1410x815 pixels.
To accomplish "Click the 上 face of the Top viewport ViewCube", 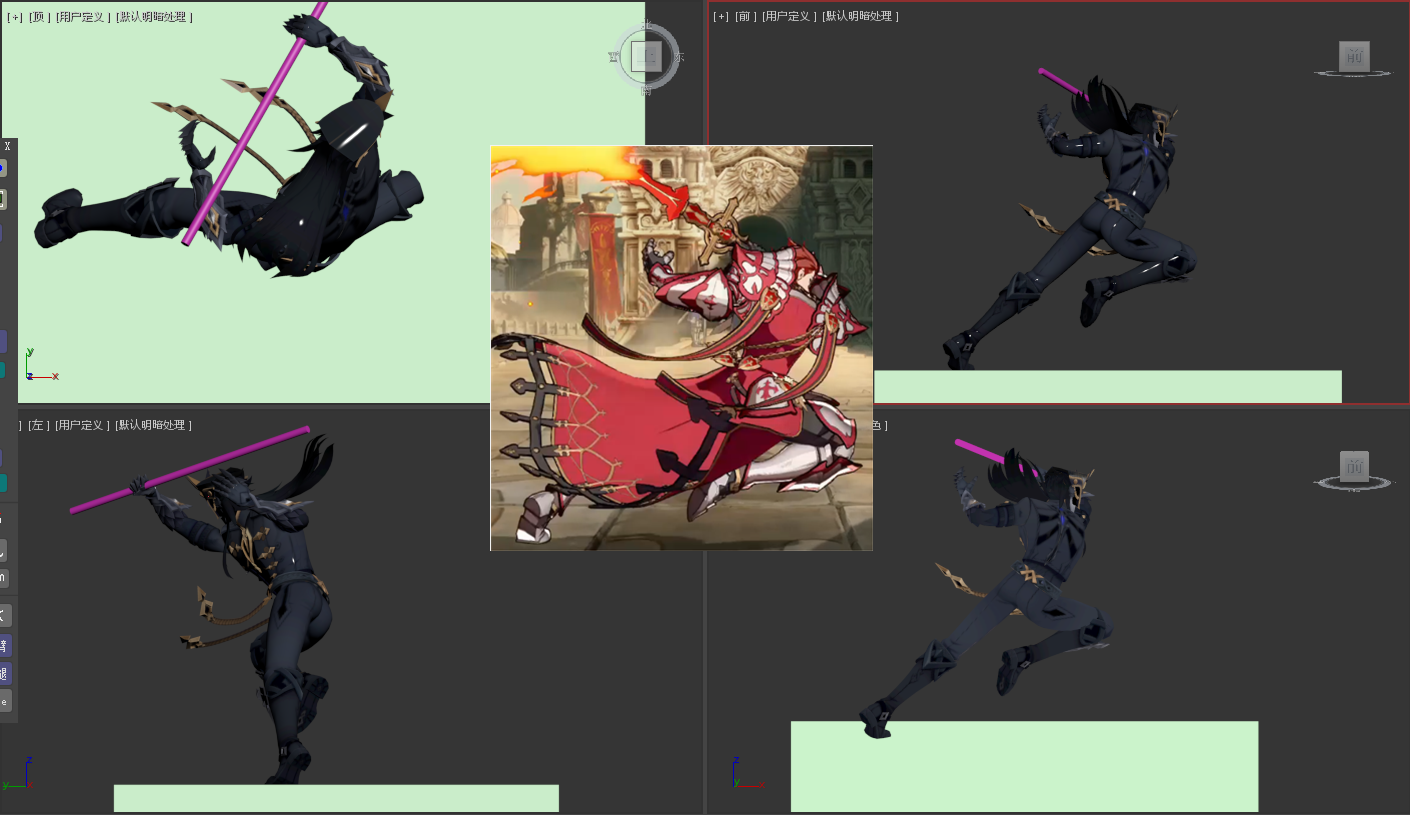I will [x=647, y=57].
